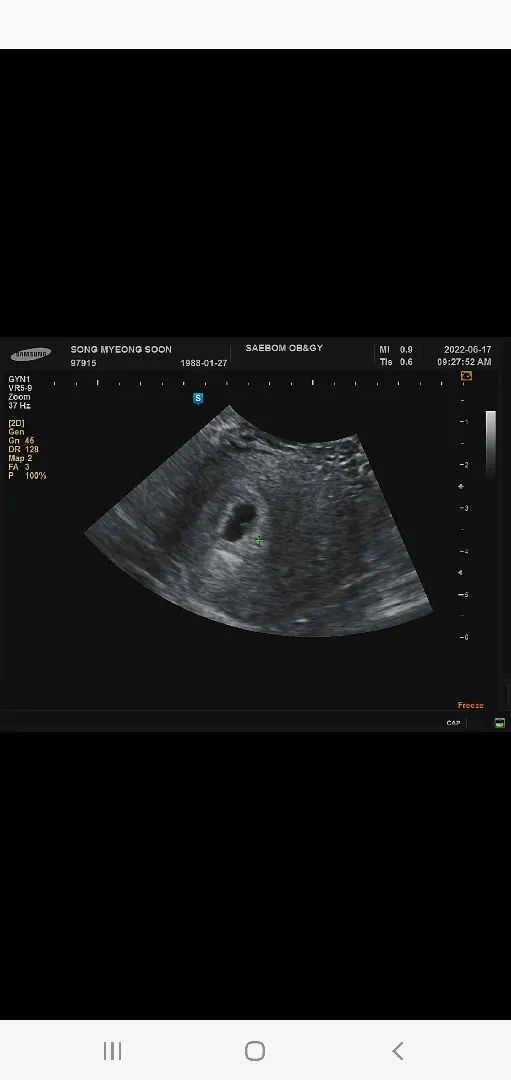The width and height of the screenshot is (511, 1080).
Task: Click the upper orange focus arrow marker
Action: pyautogui.click(x=461, y=486)
